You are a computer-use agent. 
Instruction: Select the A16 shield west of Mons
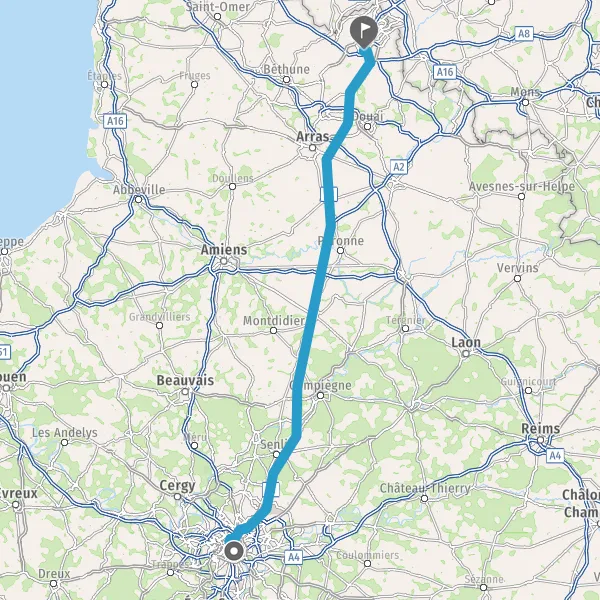click(x=445, y=72)
